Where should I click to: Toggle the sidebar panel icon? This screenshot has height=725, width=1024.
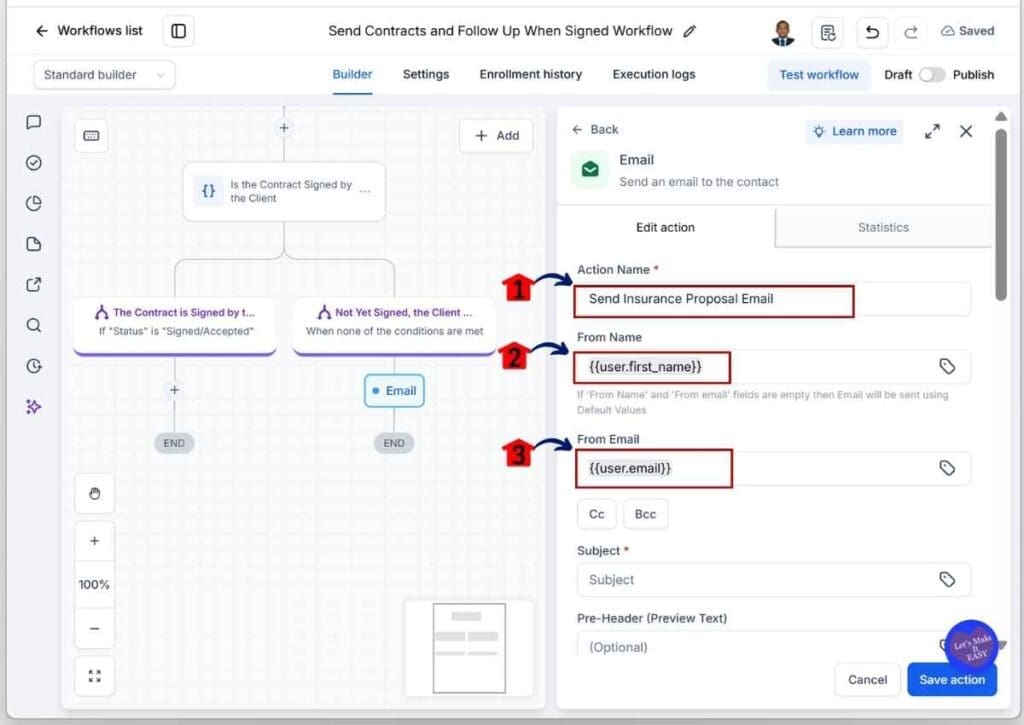tap(178, 31)
